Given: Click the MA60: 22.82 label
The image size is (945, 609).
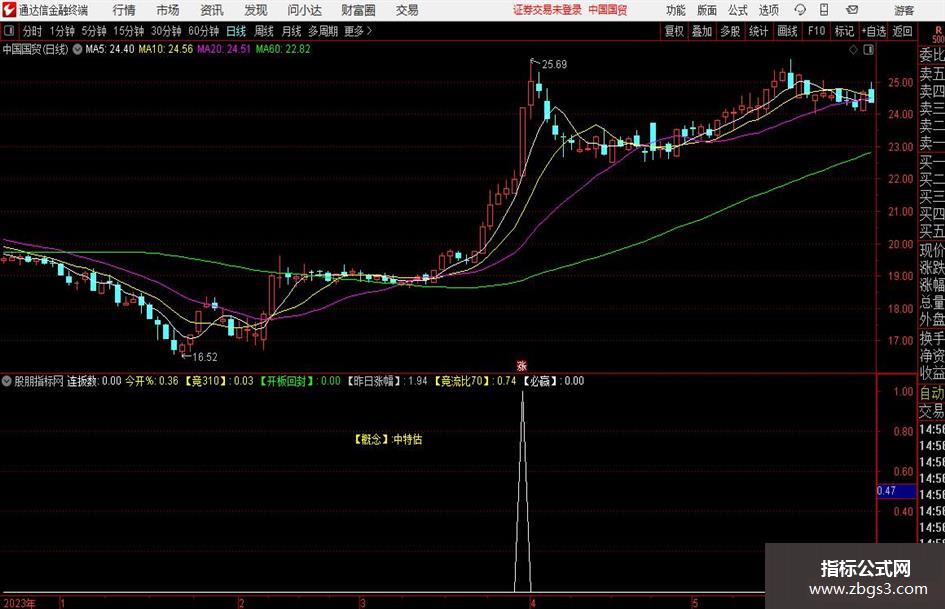Looking at the screenshot, I should (x=283, y=49).
